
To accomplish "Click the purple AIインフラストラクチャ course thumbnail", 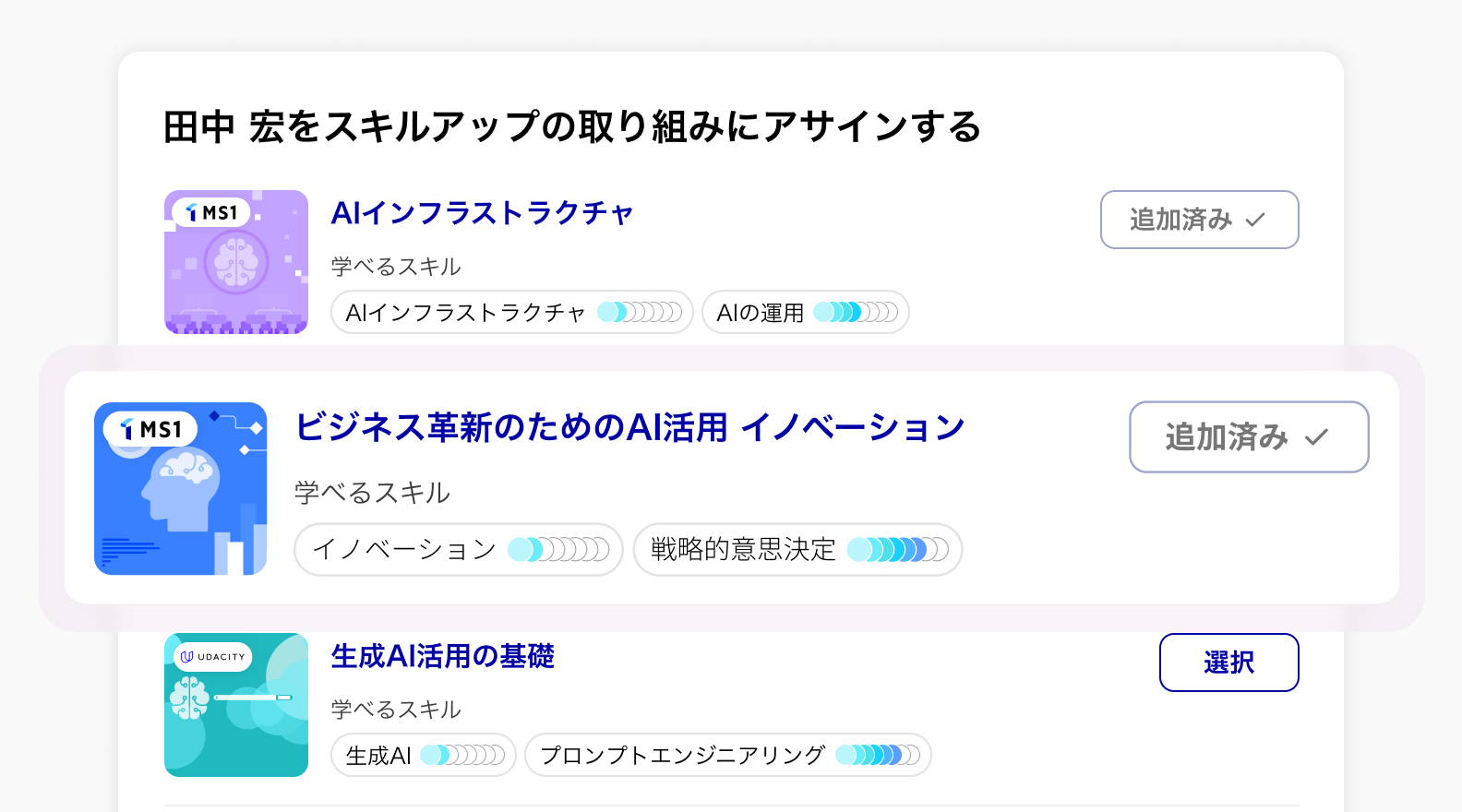I will (236, 262).
